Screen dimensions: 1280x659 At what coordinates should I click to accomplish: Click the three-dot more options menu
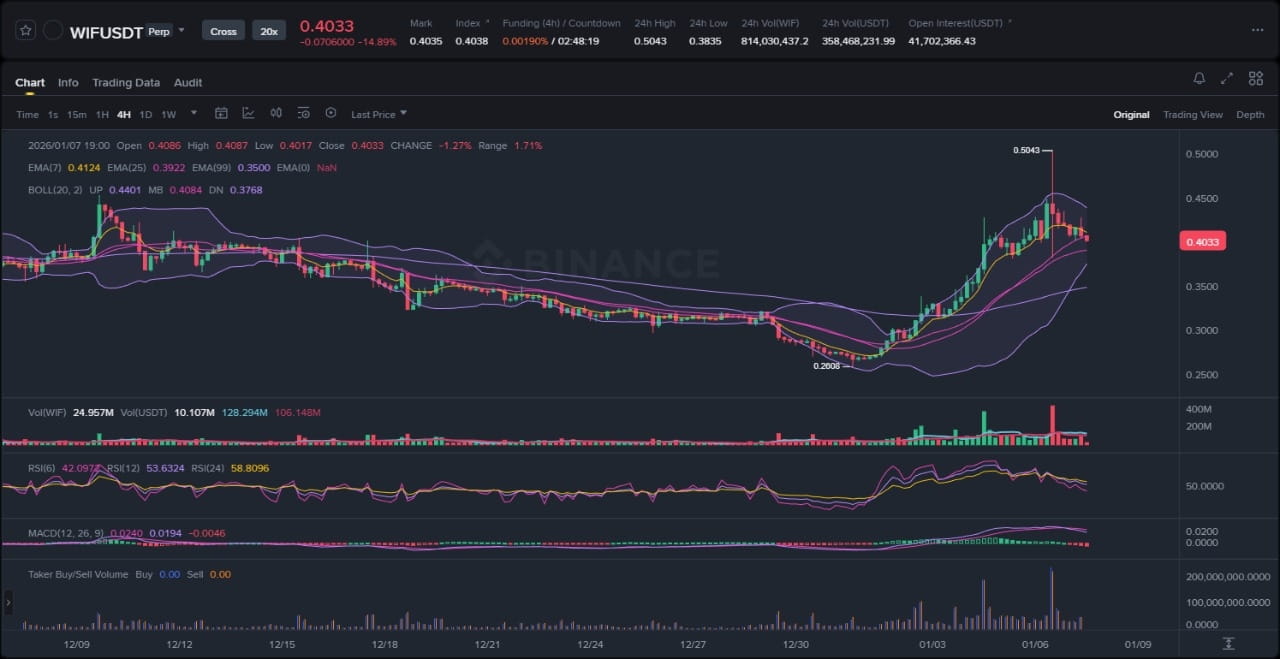point(1257,31)
